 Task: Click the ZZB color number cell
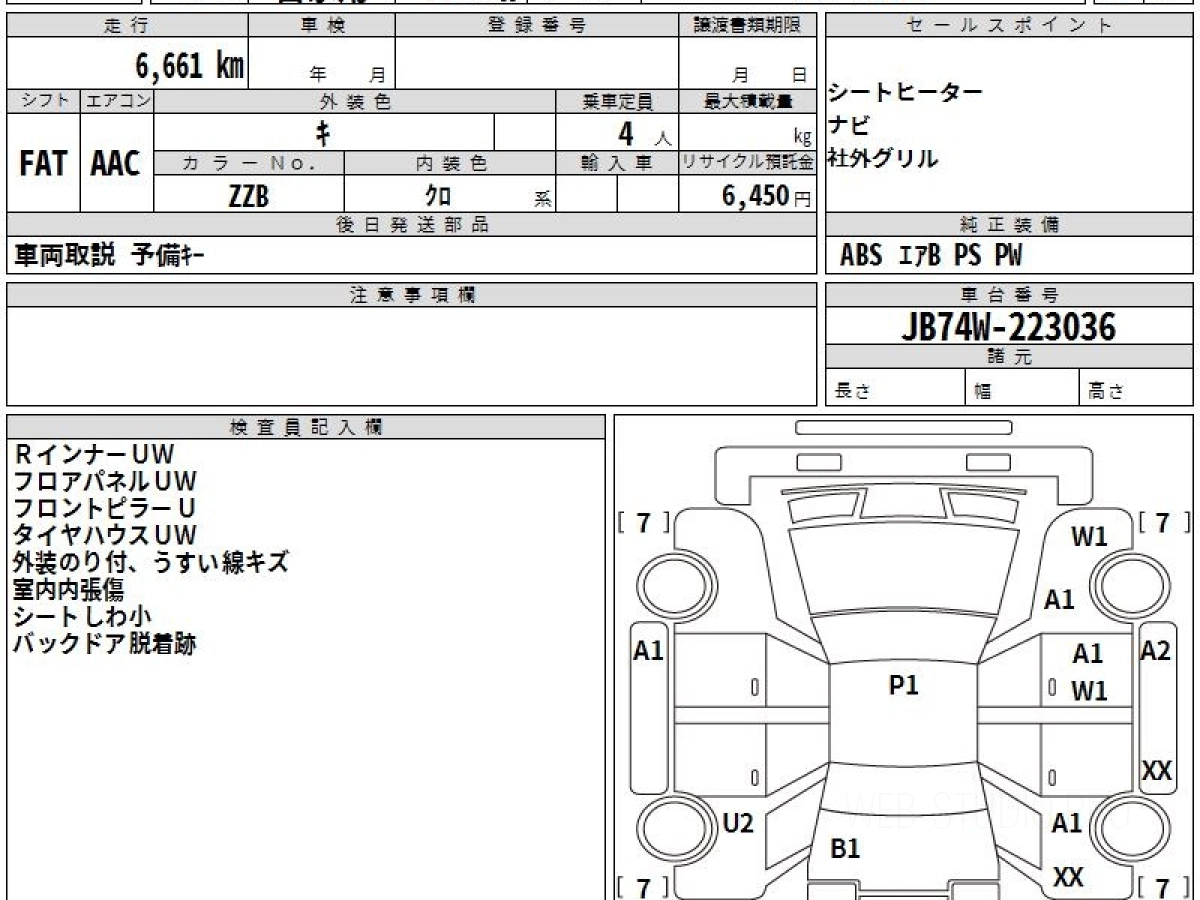[249, 196]
